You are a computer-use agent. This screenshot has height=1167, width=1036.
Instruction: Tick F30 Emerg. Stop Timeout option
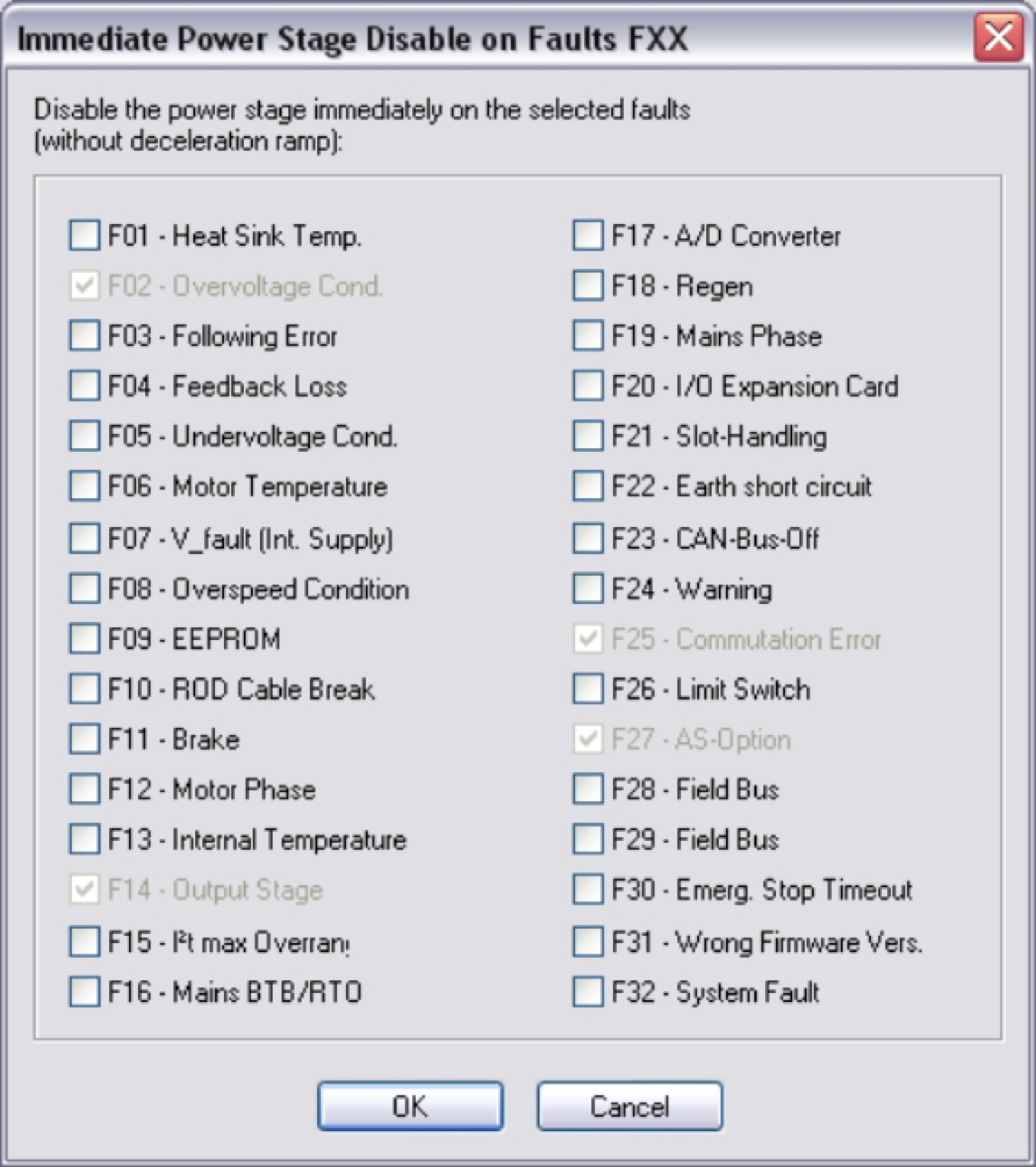click(x=588, y=890)
